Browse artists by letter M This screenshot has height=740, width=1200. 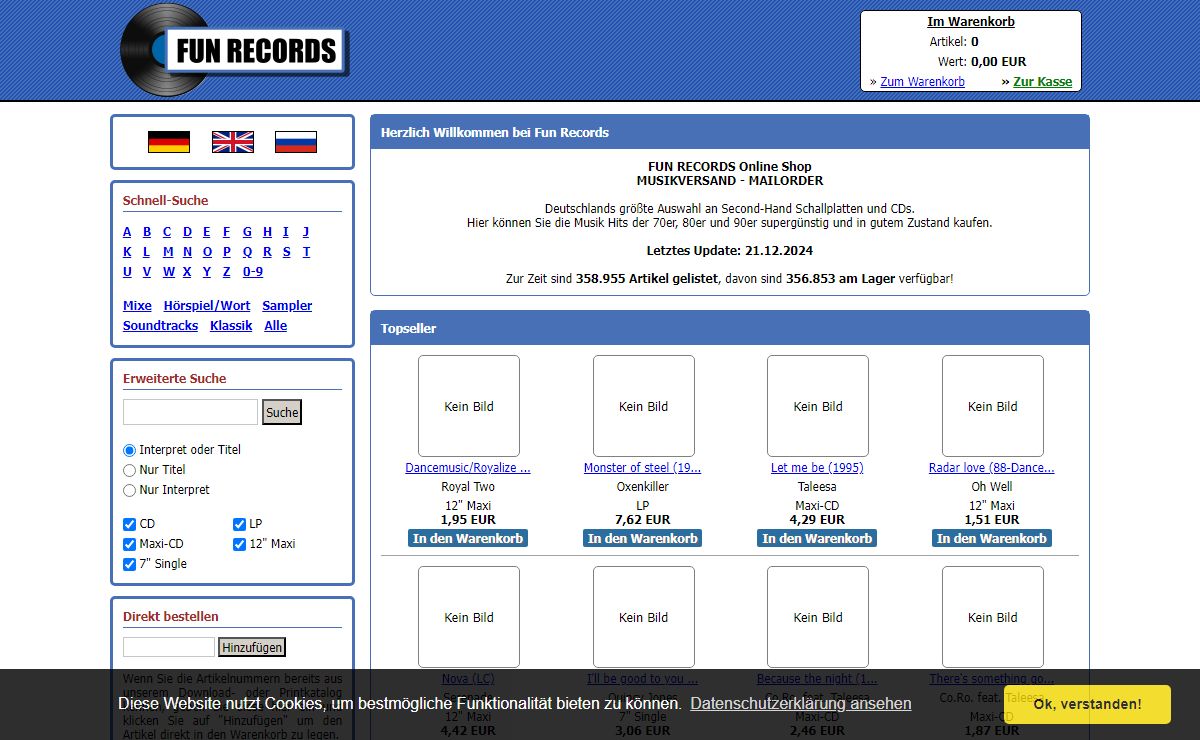168,252
